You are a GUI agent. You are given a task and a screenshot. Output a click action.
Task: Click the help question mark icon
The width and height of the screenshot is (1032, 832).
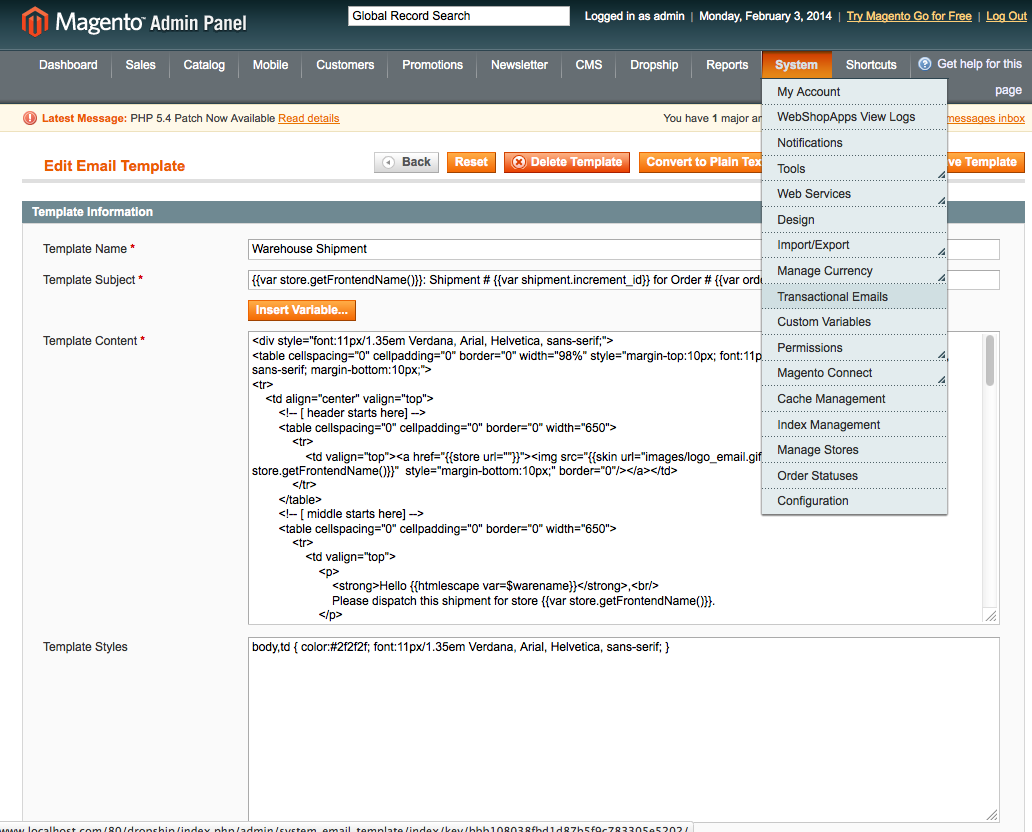click(925, 64)
